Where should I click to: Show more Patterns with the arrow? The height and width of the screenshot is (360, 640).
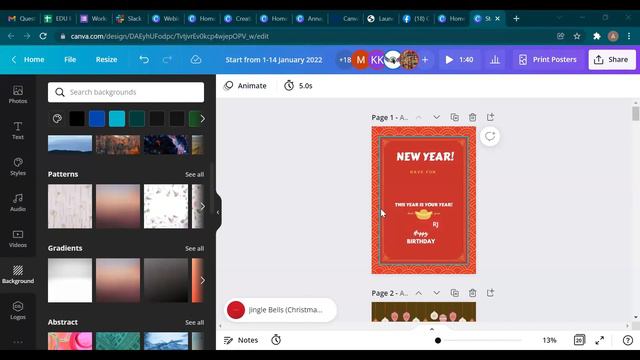[202, 206]
